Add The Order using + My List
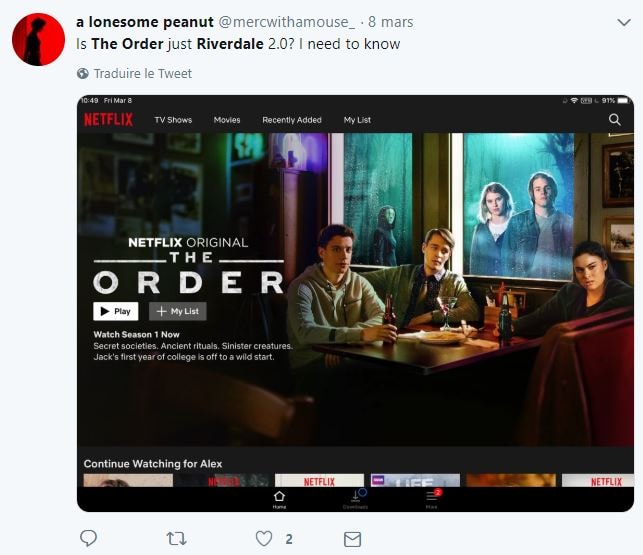This screenshot has height=555, width=643. coord(178,311)
